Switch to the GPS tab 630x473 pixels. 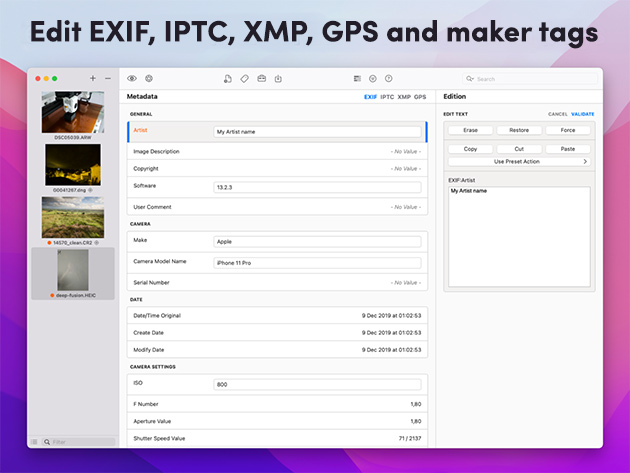coord(420,97)
